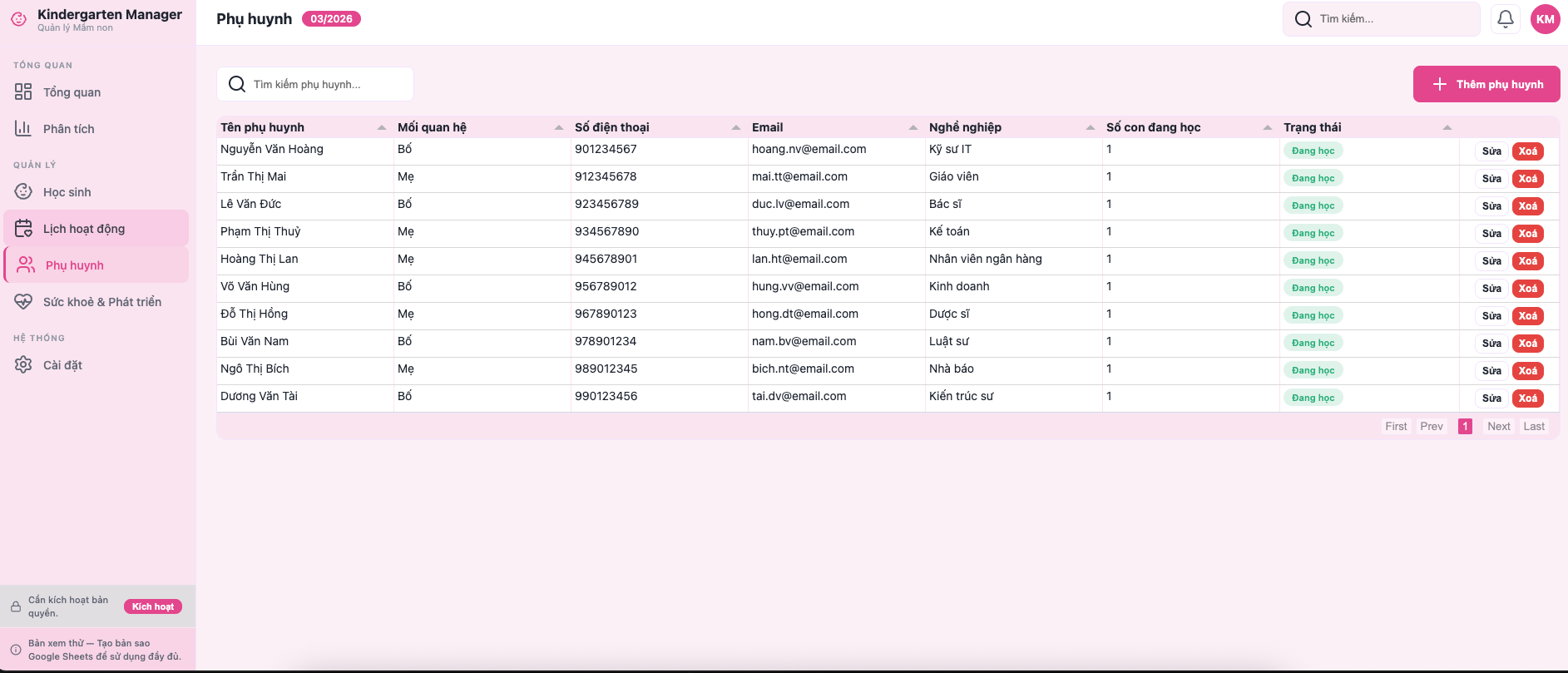Sort by Trạng thái column arrow
This screenshot has height=673, width=1568.
tap(1447, 127)
